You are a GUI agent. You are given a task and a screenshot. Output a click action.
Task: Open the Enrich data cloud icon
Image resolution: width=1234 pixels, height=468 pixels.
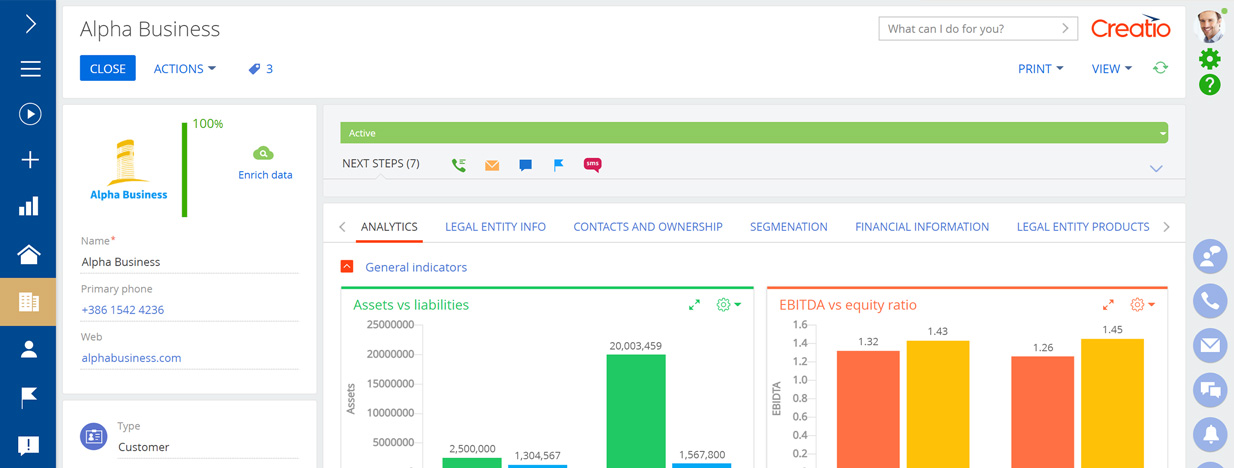pos(264,154)
